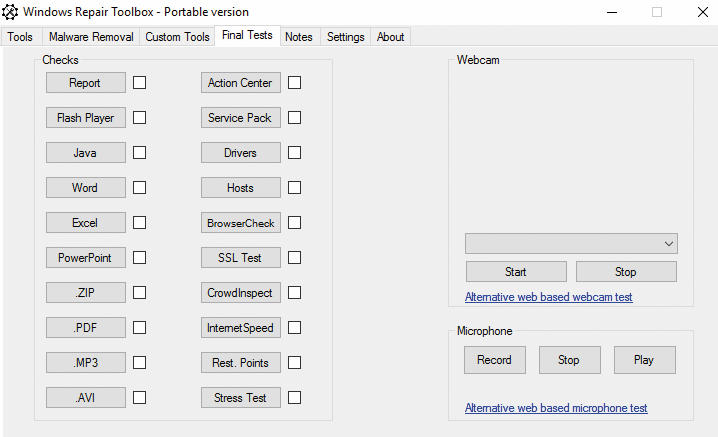Run the .MP3 playback test
Screen dimensions: 718x437
coord(86,363)
